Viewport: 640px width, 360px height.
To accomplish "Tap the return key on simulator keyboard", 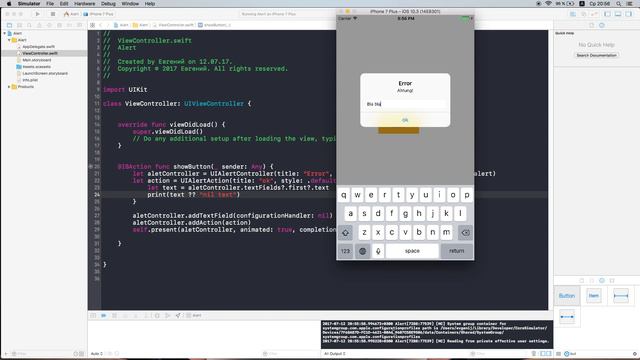I will coord(456,251).
